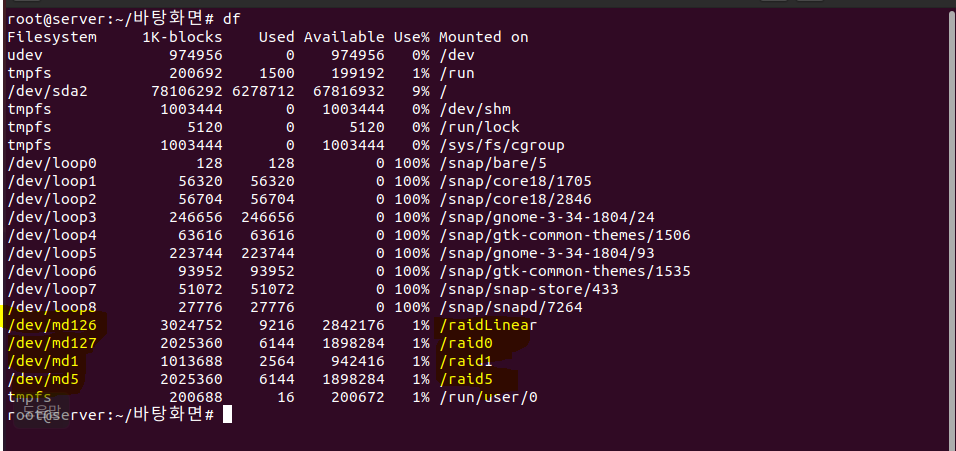956x451 pixels.
Task: Select the highlighted '/dev/md1' device
Action: tap(43, 361)
